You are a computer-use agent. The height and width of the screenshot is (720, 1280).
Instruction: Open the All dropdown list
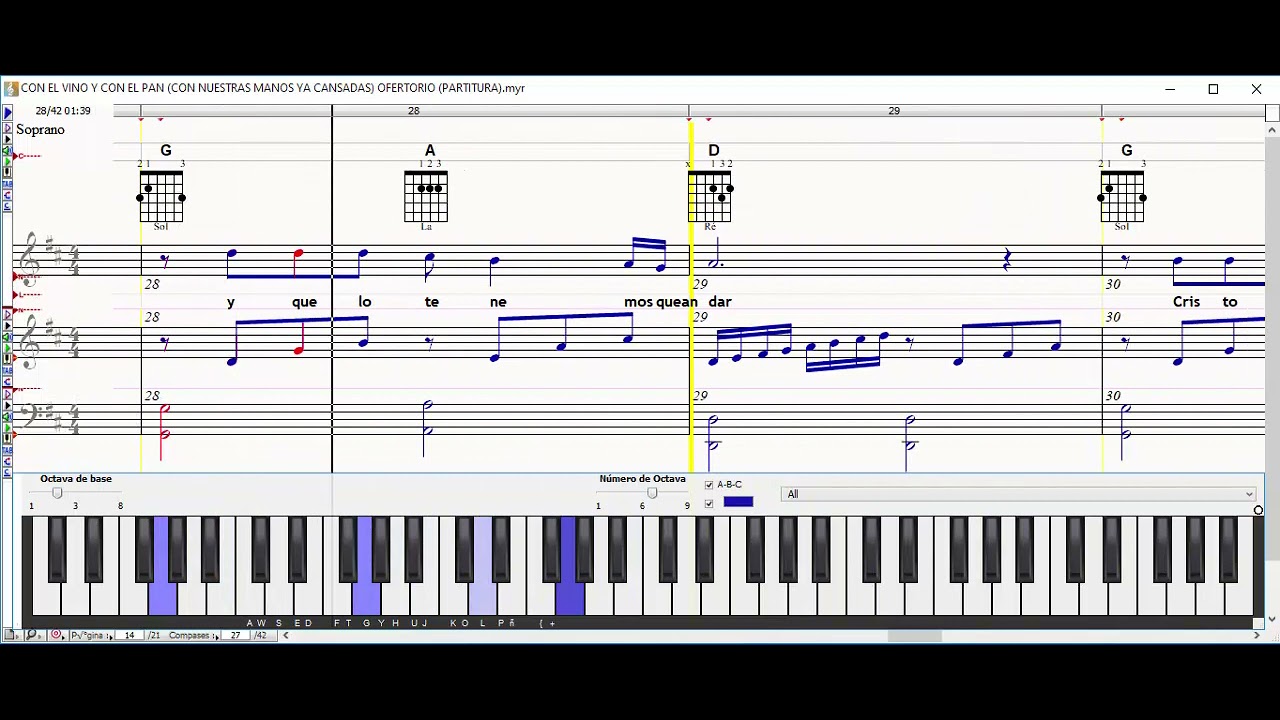click(x=1019, y=494)
